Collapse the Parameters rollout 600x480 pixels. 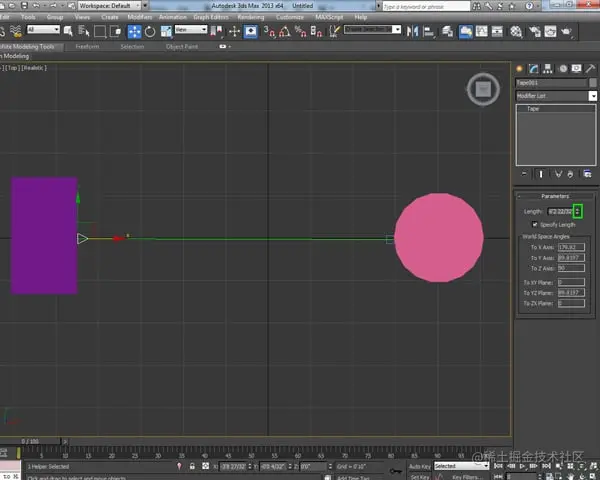[555, 196]
